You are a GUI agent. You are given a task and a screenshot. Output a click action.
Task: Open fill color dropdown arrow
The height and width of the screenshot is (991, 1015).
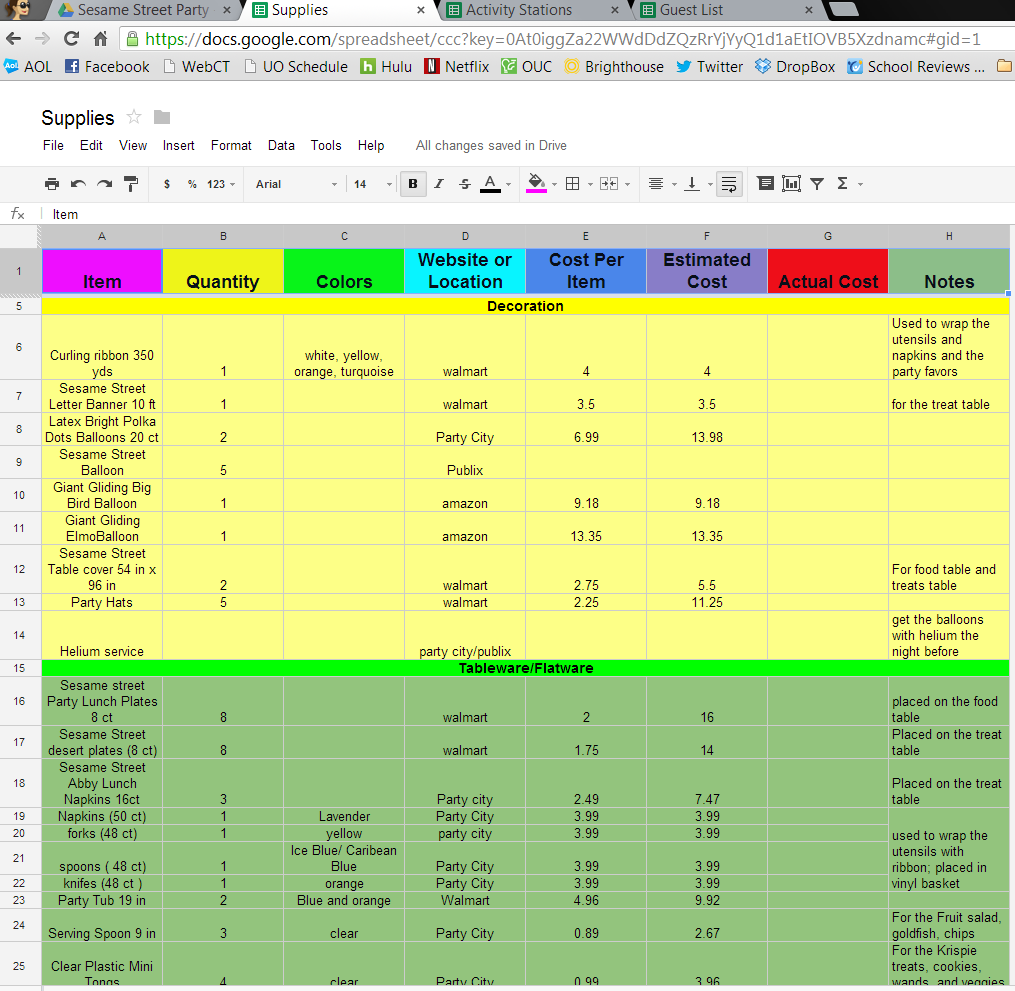point(554,184)
